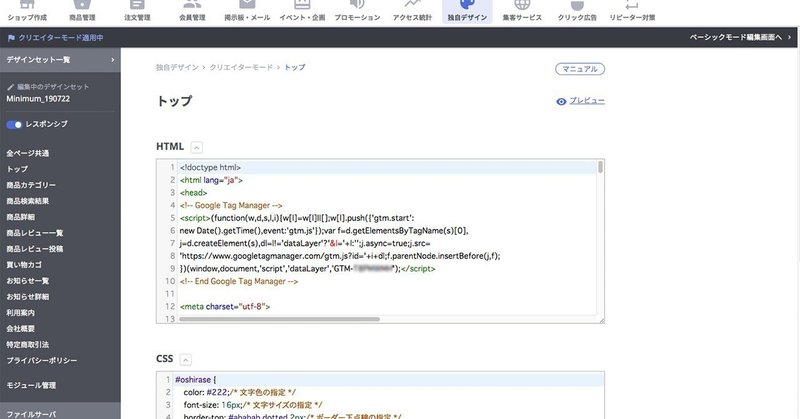Click the HTML editor vertical scrollbar
This screenshot has width=800, height=419.
pos(600,167)
